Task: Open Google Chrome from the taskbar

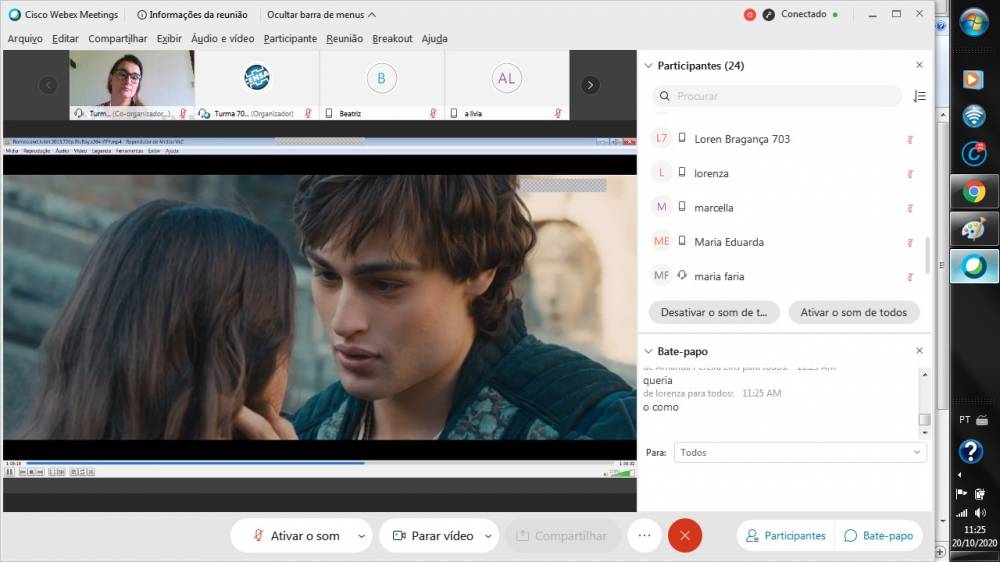Action: coord(973,191)
